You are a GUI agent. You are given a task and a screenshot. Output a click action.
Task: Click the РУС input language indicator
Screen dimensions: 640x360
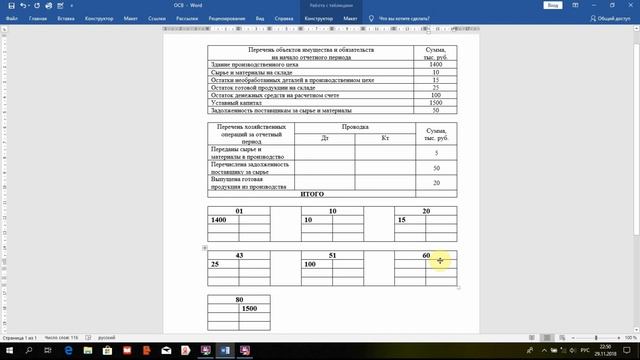585,351
